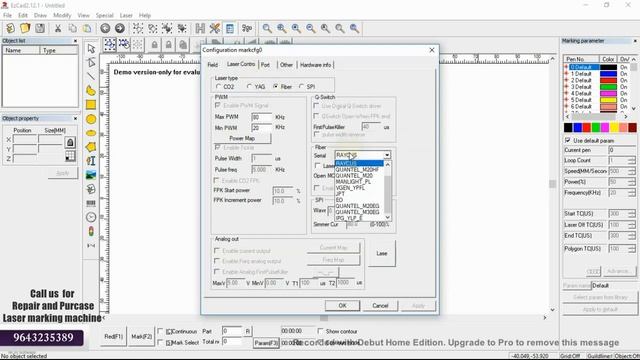
Task: Click the Hatch toolbar icon
Action: 200,28
